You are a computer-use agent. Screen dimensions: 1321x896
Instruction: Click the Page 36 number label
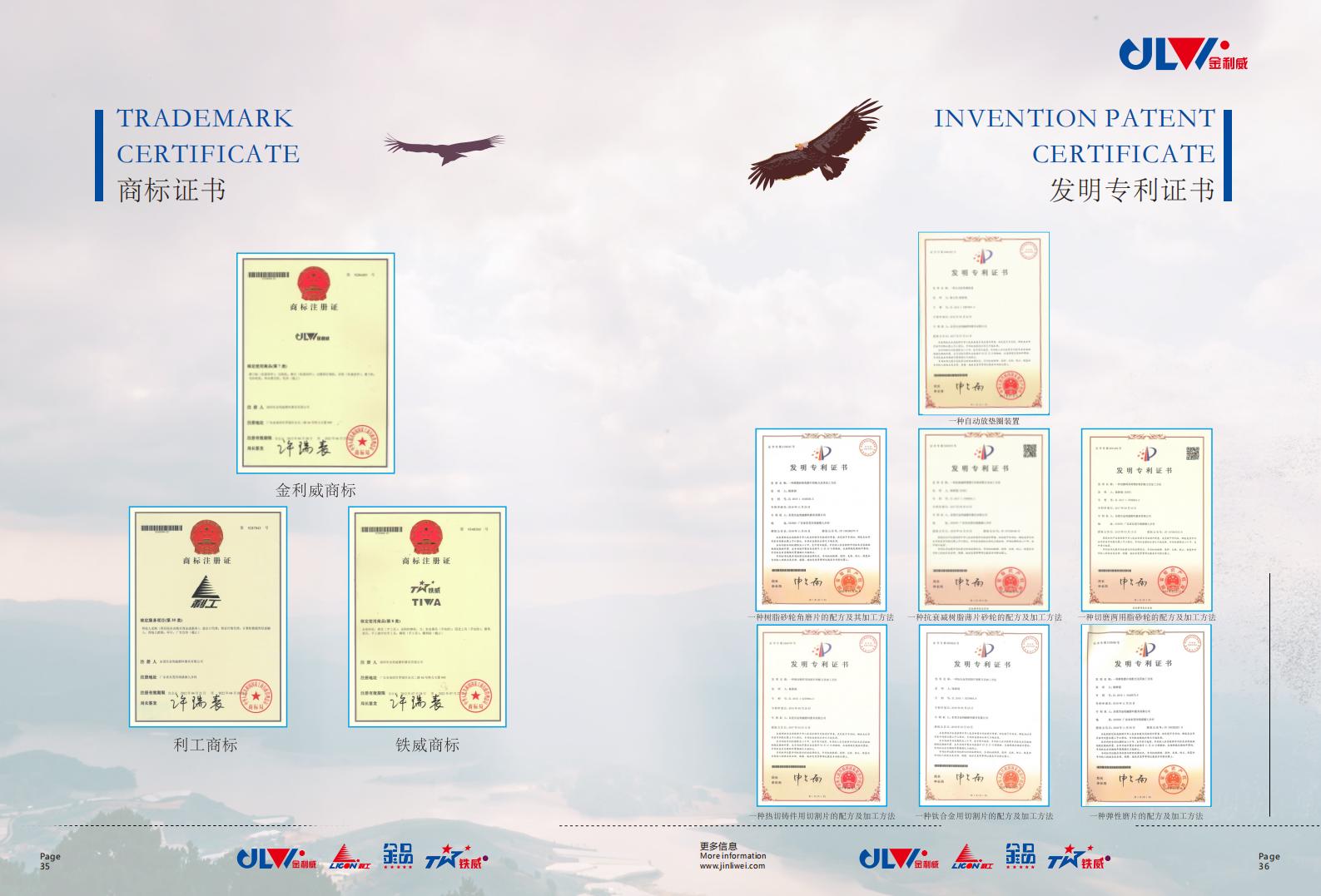pos(1269,861)
